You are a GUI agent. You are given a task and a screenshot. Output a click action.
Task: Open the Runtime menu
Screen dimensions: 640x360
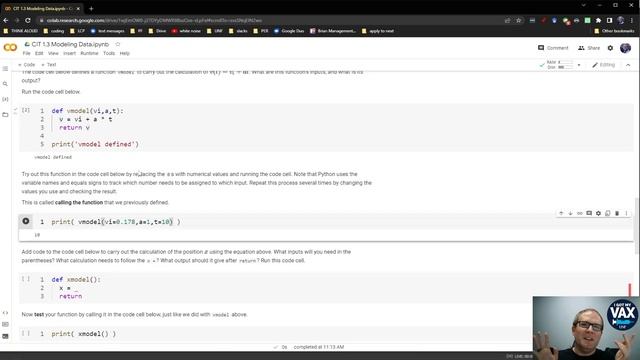89,53
